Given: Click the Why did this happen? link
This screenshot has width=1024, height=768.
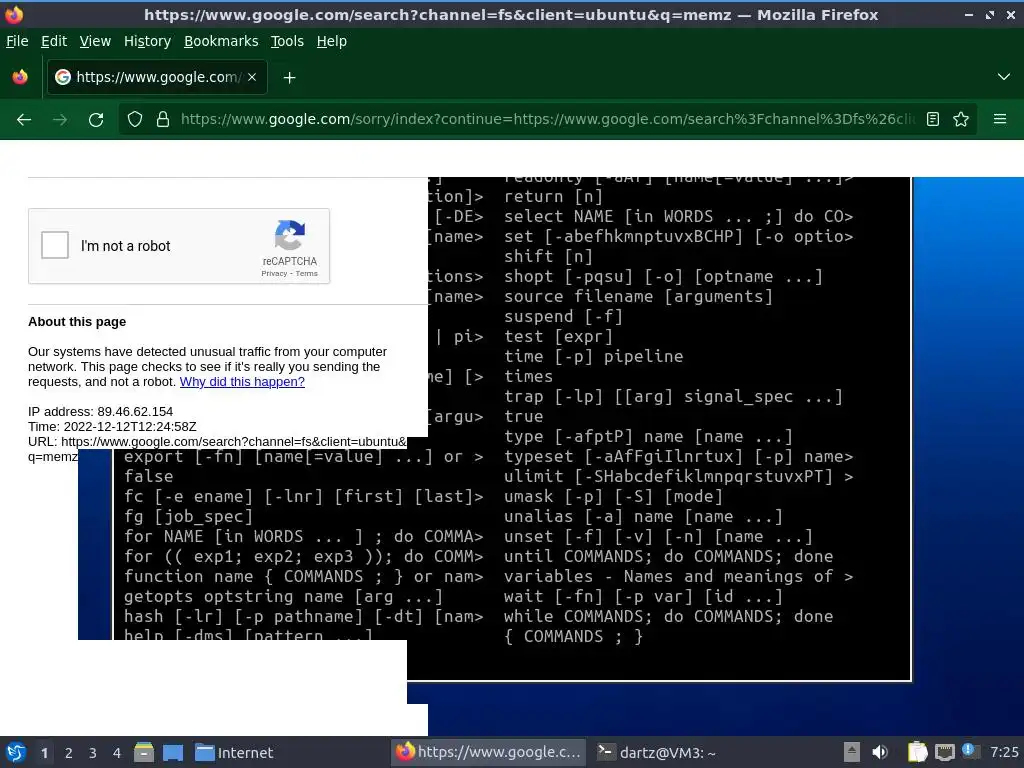Looking at the screenshot, I should 242,381.
